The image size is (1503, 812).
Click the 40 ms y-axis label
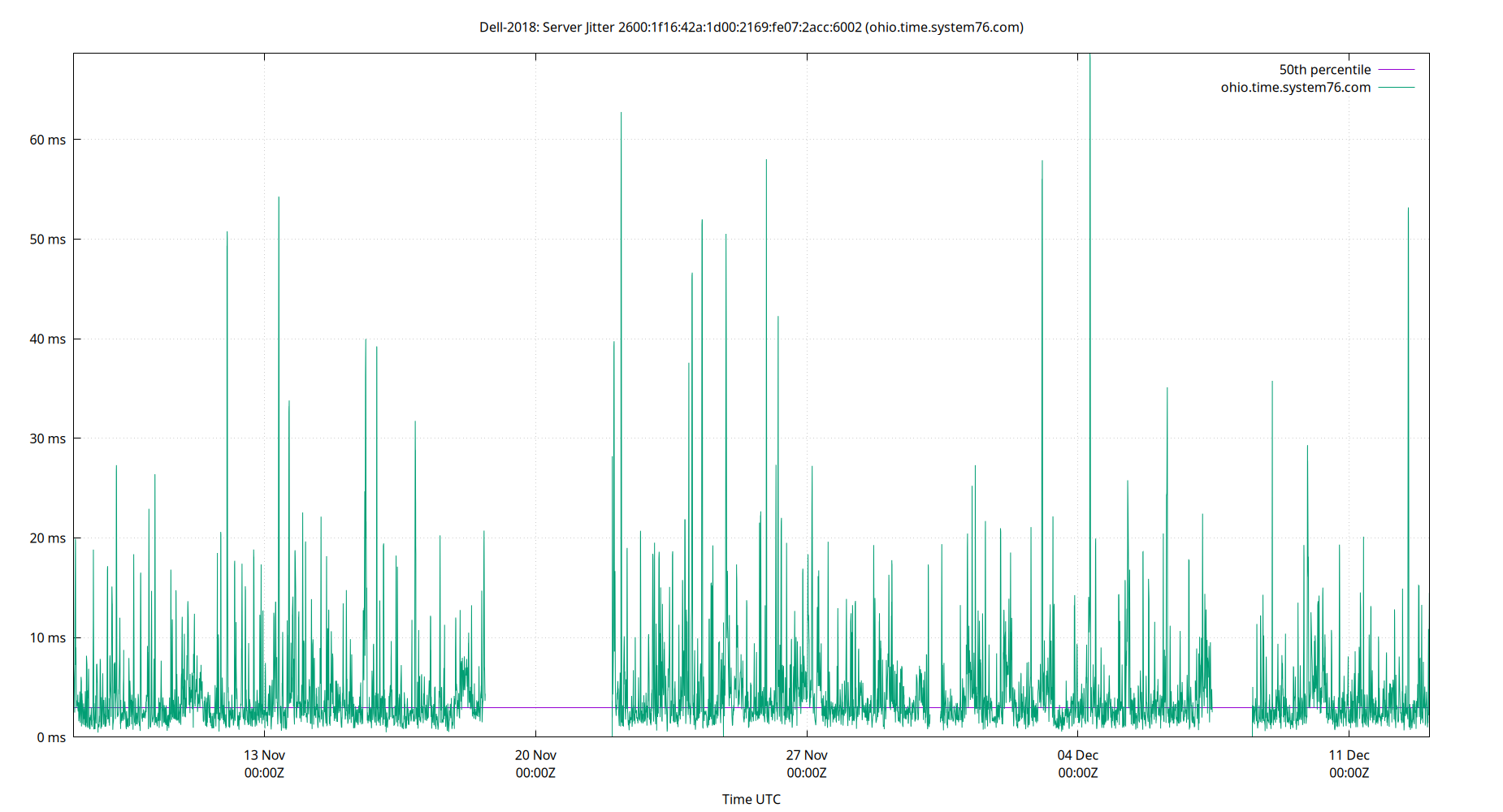tap(45, 339)
